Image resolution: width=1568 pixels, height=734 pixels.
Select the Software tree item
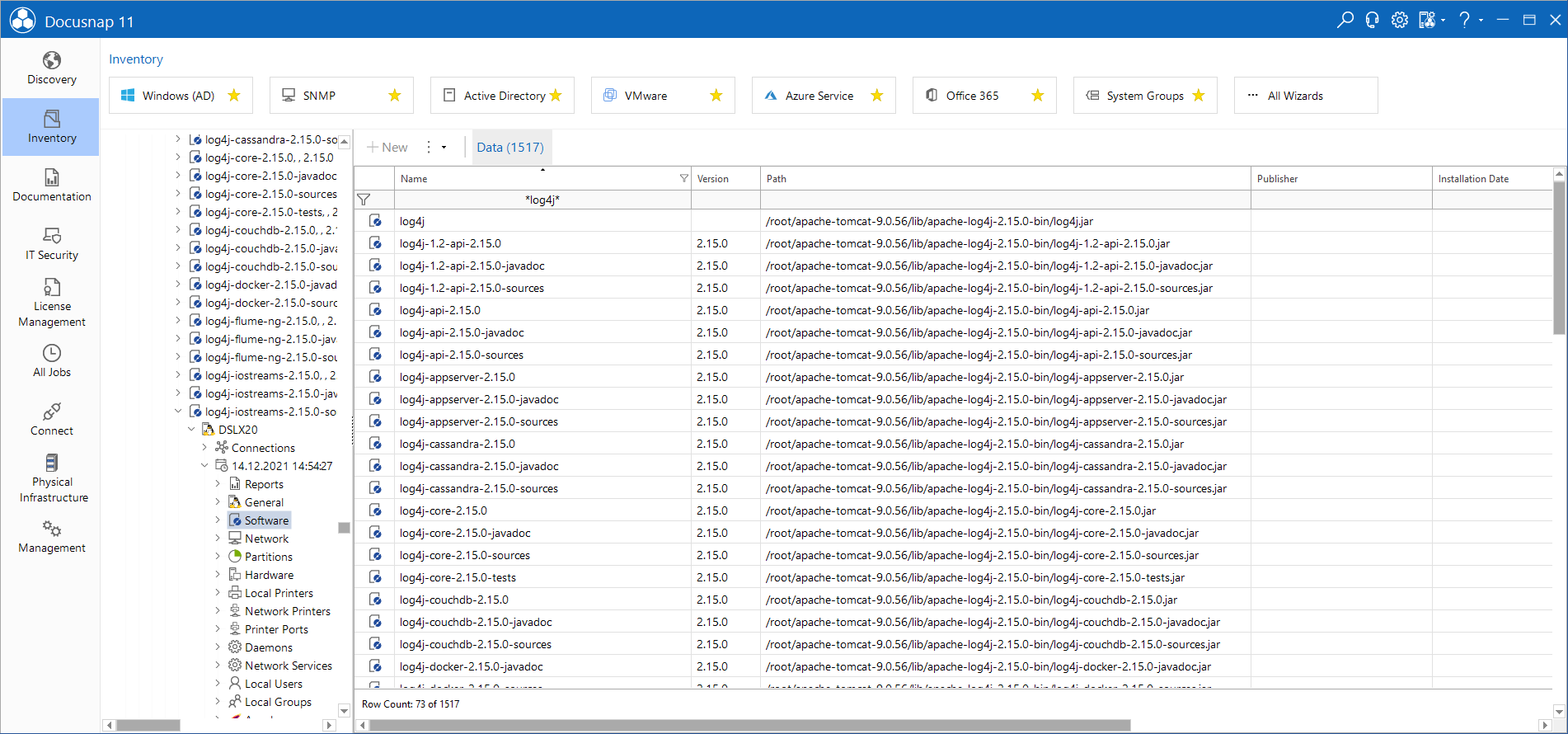click(259, 520)
